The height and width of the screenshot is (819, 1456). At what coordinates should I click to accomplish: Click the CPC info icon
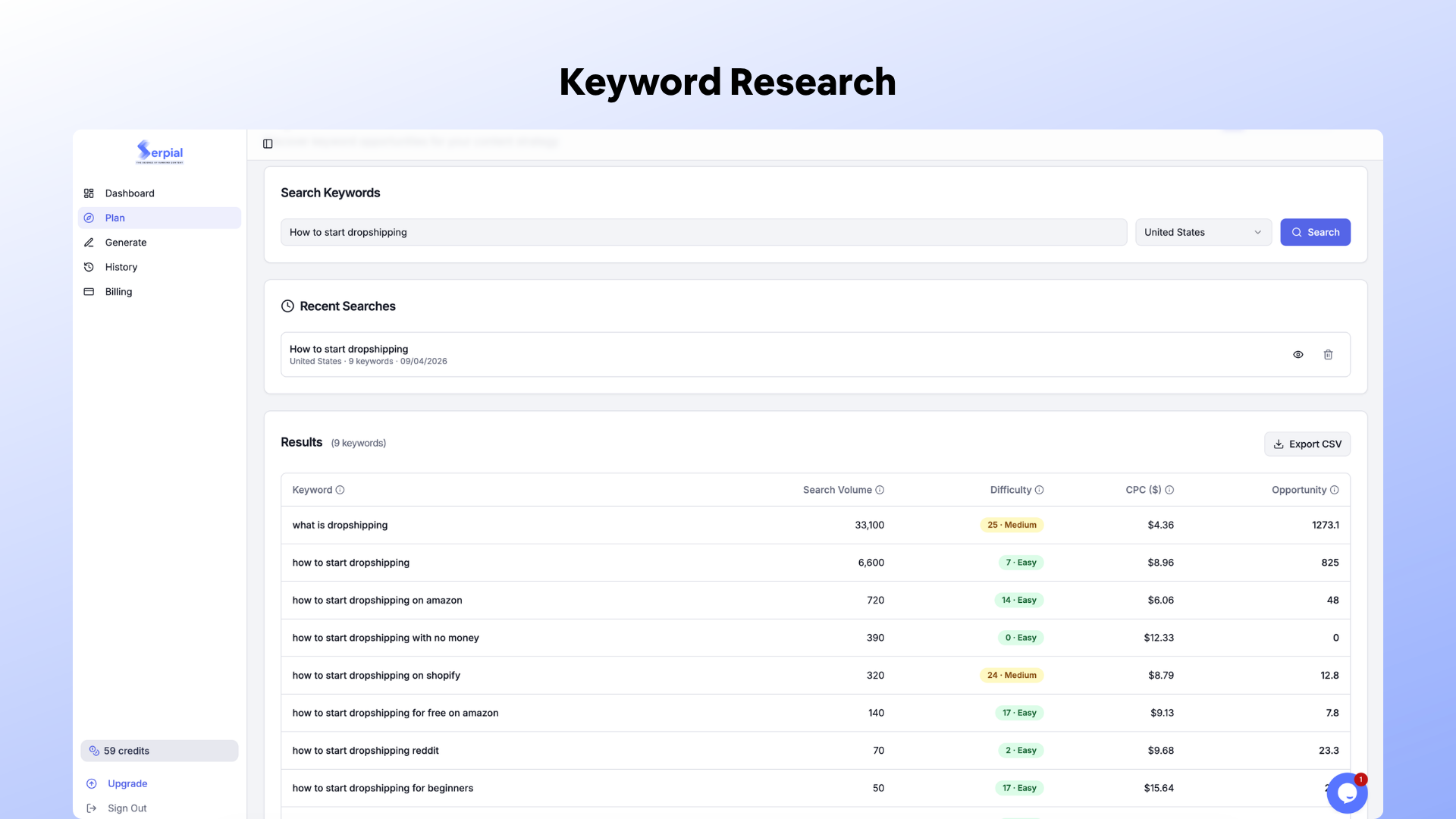1169,490
